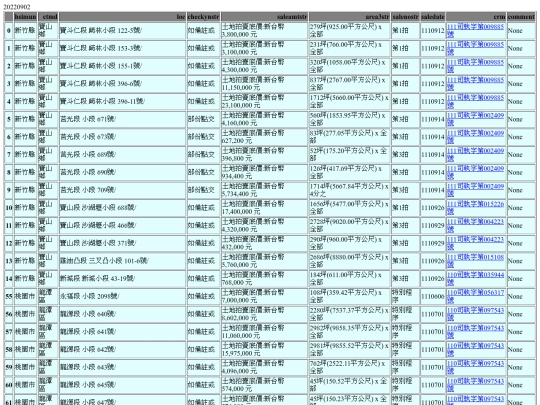Click the location cell in row 2 ending 155-1號

coord(122,66)
